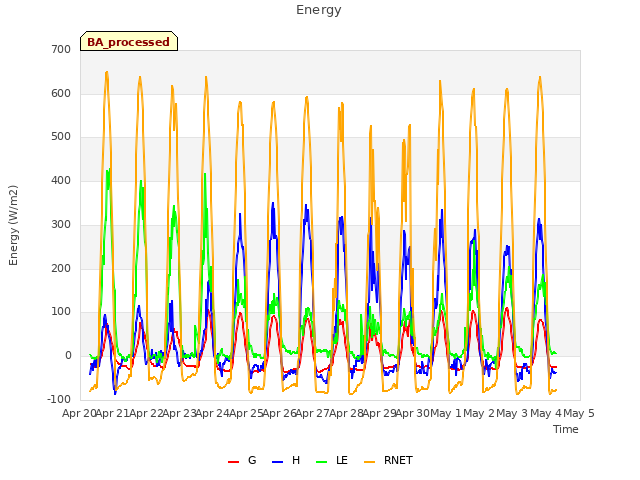The width and height of the screenshot is (640, 480).
Task: Click the Energy (W/m2) y-axis label
Action: pyautogui.click(x=13, y=225)
